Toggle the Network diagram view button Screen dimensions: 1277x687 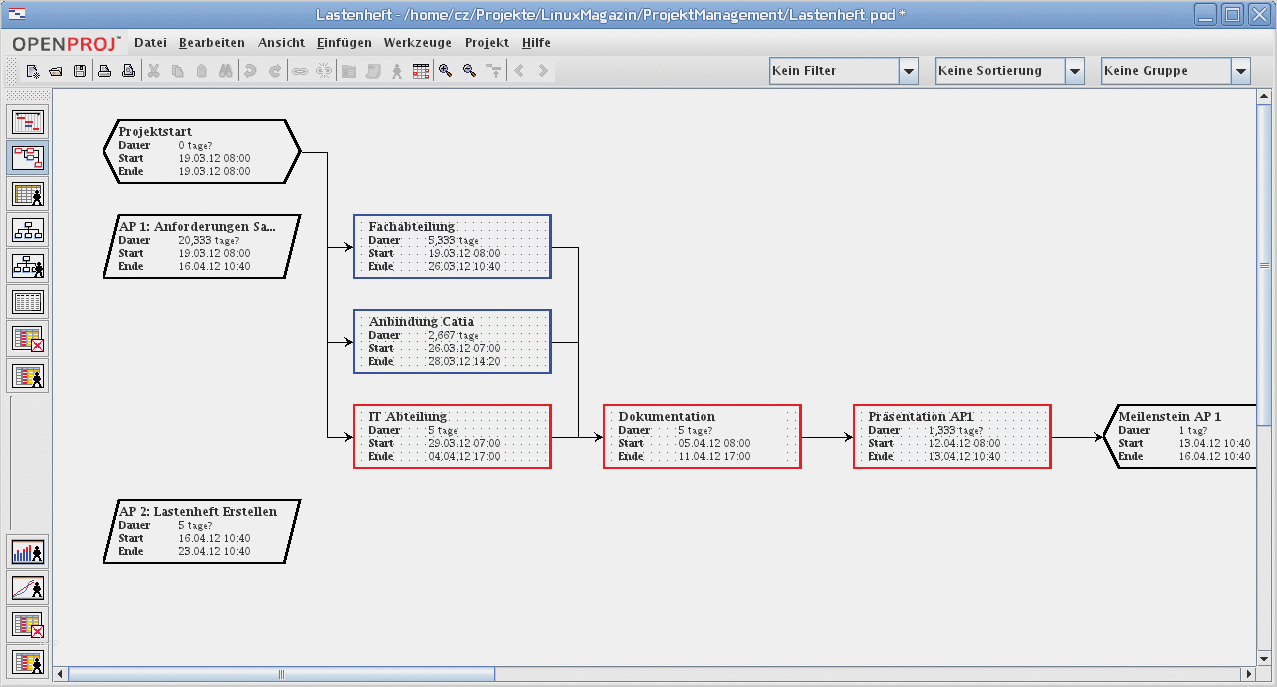click(x=29, y=158)
